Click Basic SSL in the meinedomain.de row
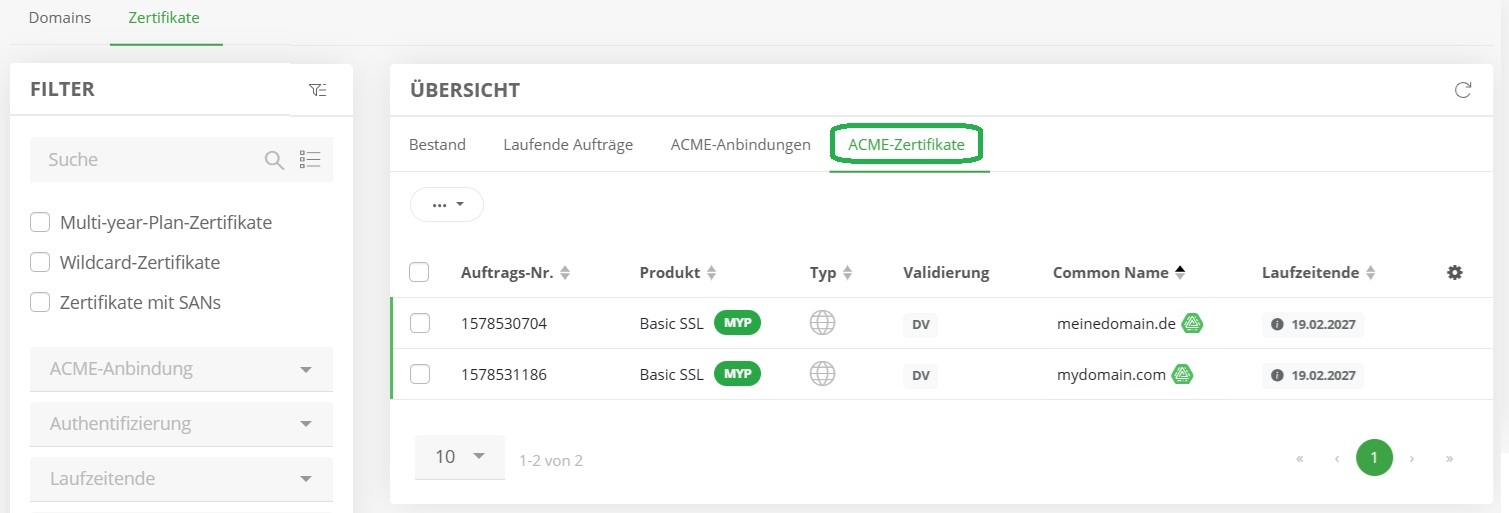Screen dimensions: 1509x513 point(672,324)
